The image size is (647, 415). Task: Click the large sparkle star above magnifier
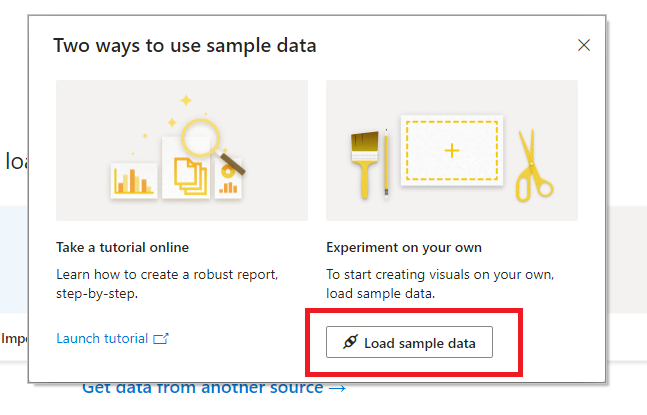[x=185, y=100]
